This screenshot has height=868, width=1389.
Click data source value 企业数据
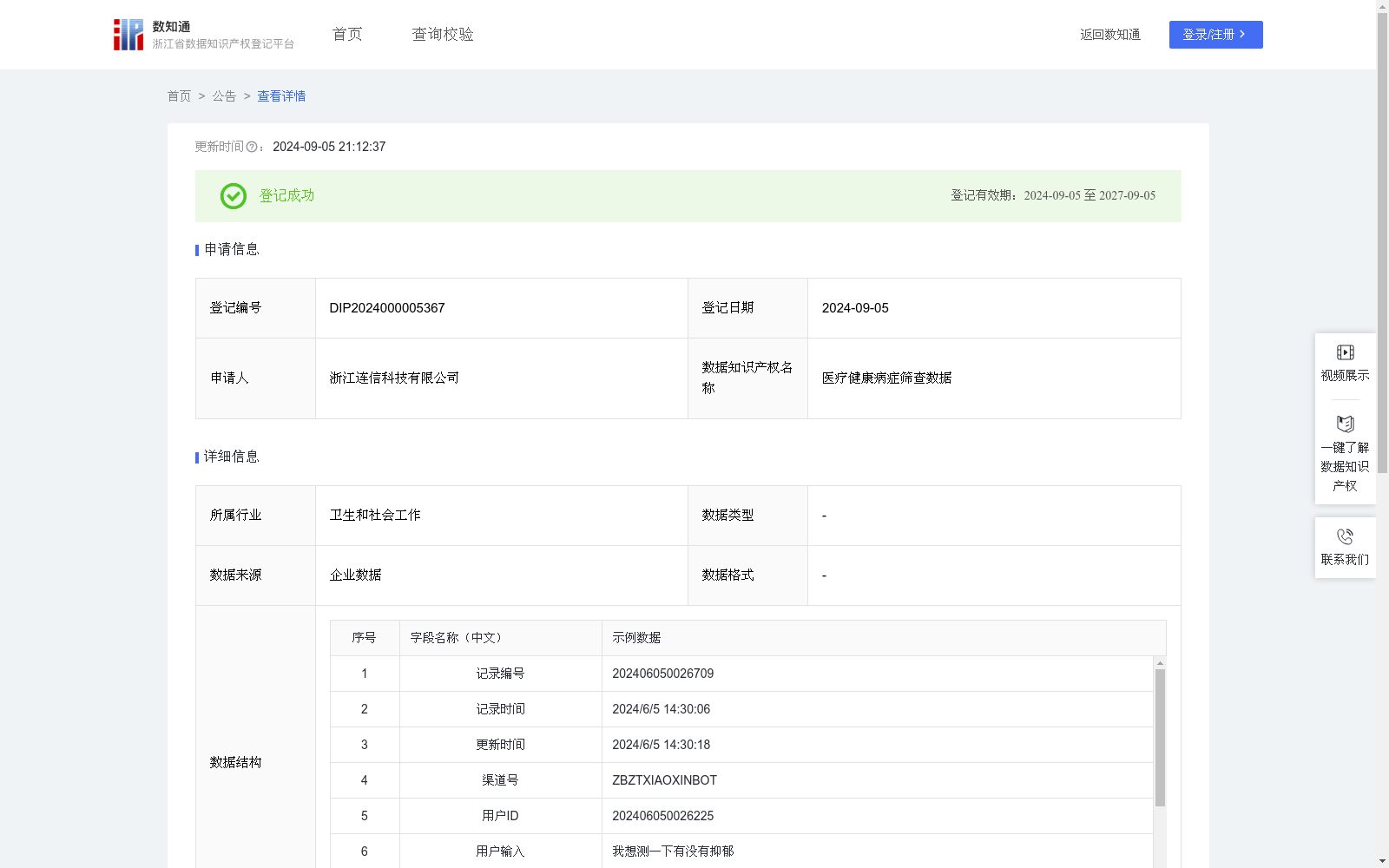point(355,575)
